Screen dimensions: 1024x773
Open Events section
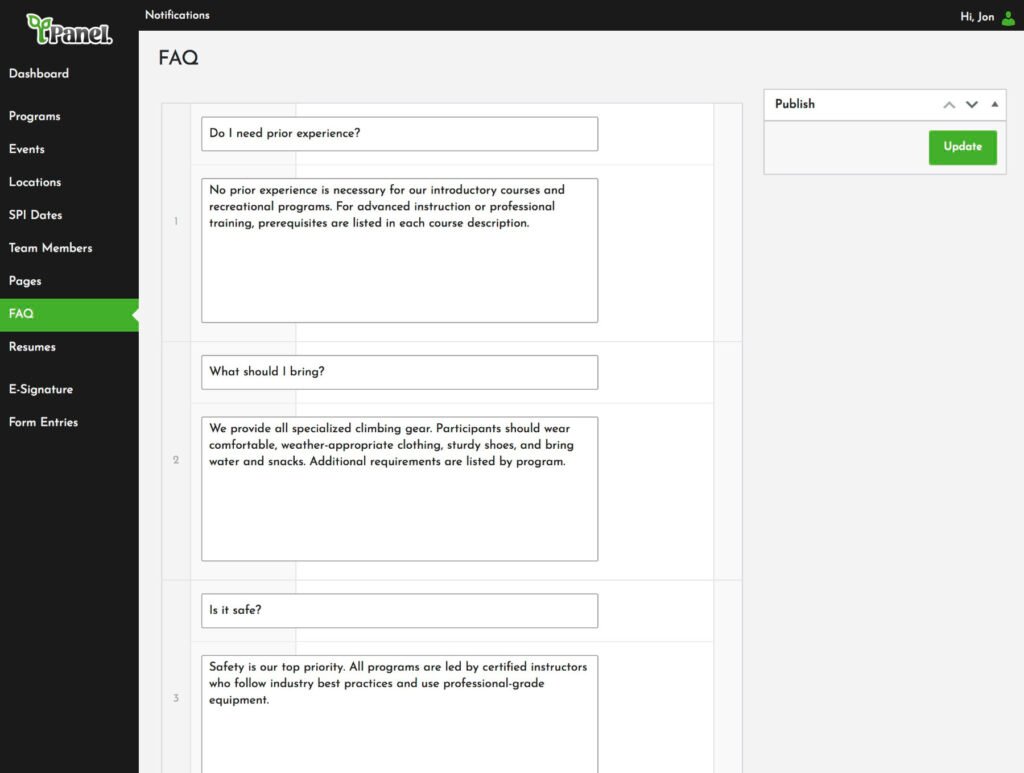click(27, 149)
